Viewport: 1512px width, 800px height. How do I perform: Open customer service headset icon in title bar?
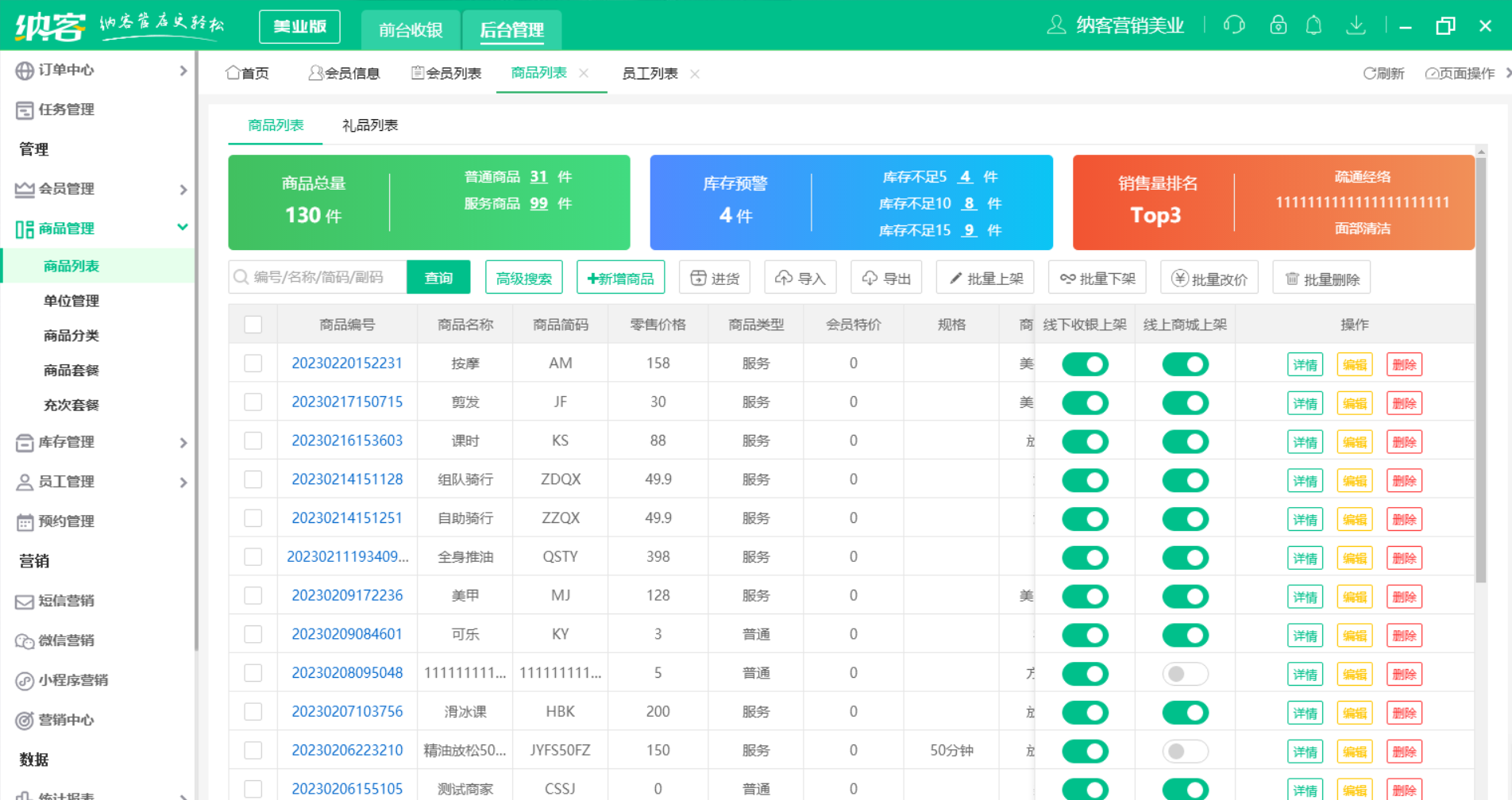[1233, 25]
